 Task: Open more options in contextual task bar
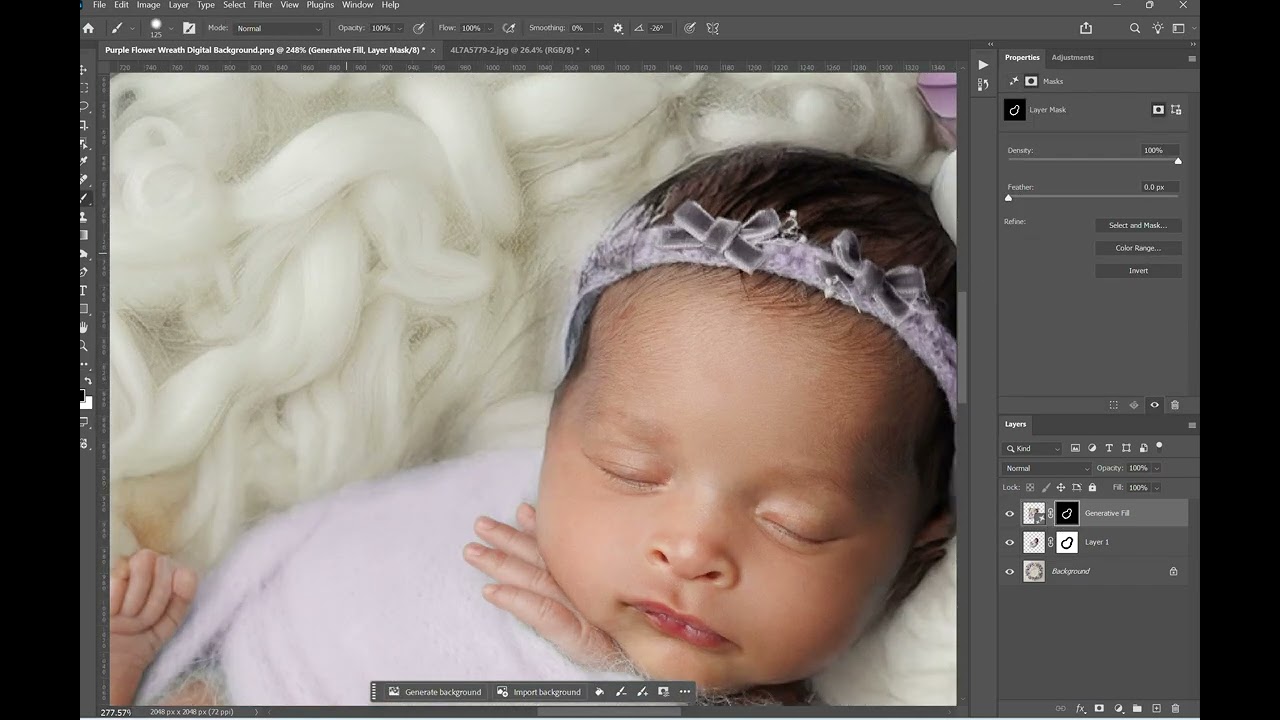tap(685, 692)
